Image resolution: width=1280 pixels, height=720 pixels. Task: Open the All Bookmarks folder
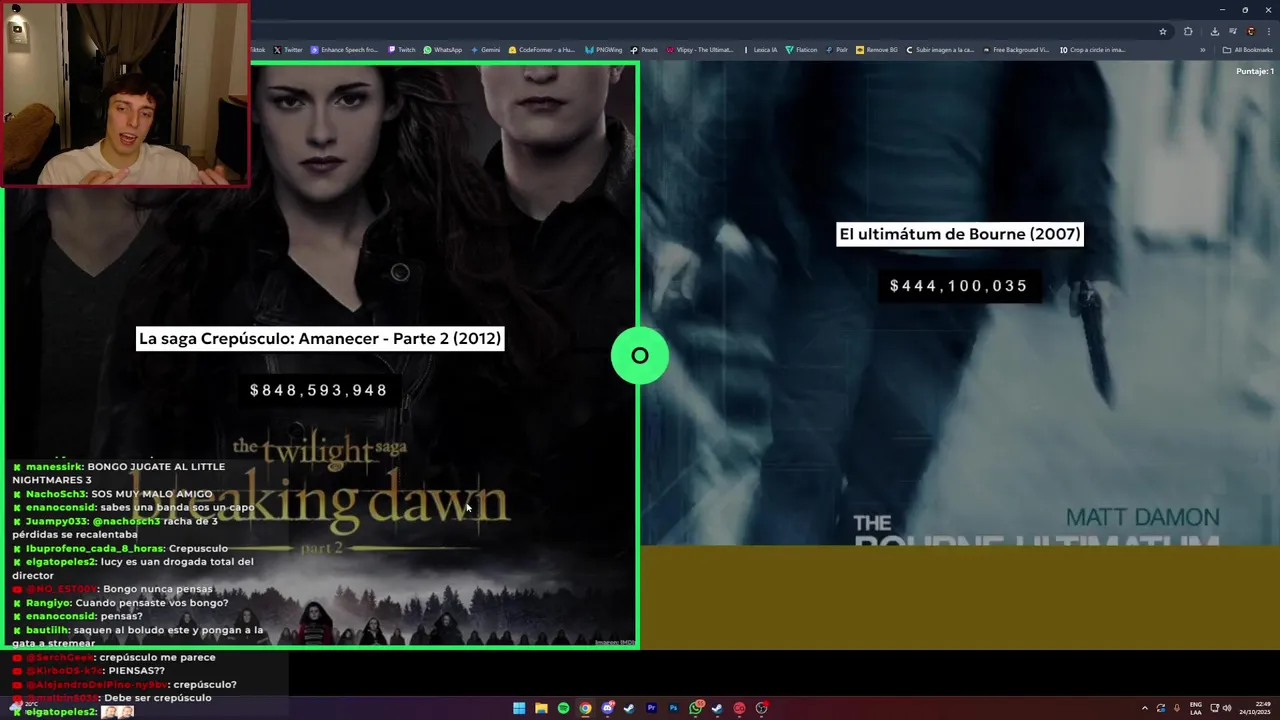click(1247, 50)
